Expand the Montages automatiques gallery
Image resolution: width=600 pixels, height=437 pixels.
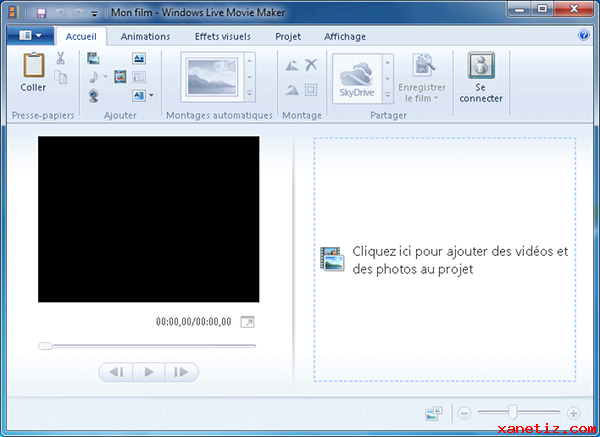coord(250,93)
